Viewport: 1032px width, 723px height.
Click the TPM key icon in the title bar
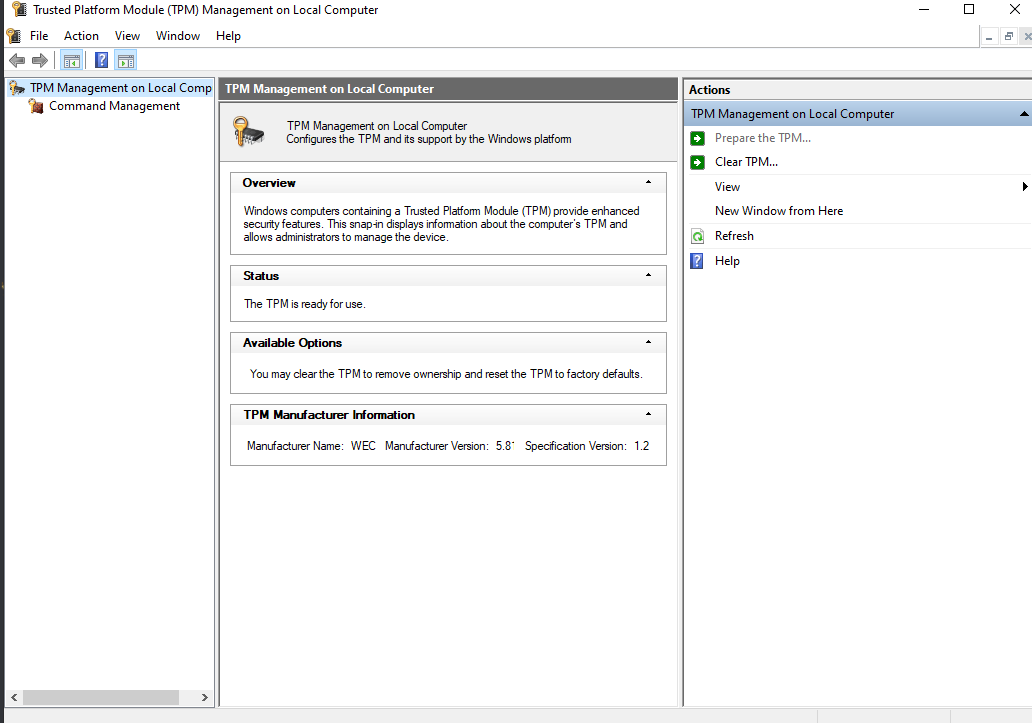20,9
